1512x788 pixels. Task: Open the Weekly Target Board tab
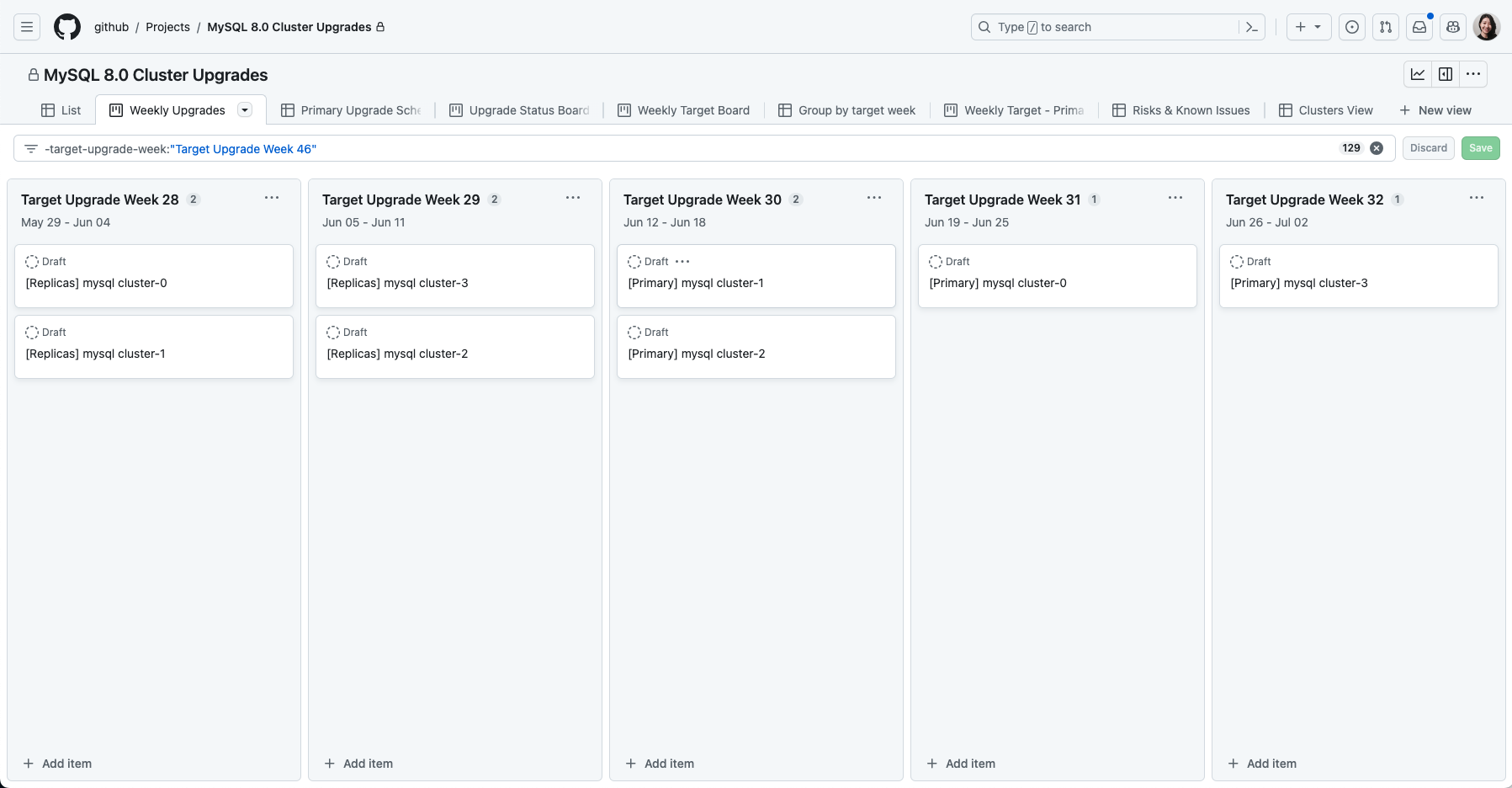click(x=683, y=110)
